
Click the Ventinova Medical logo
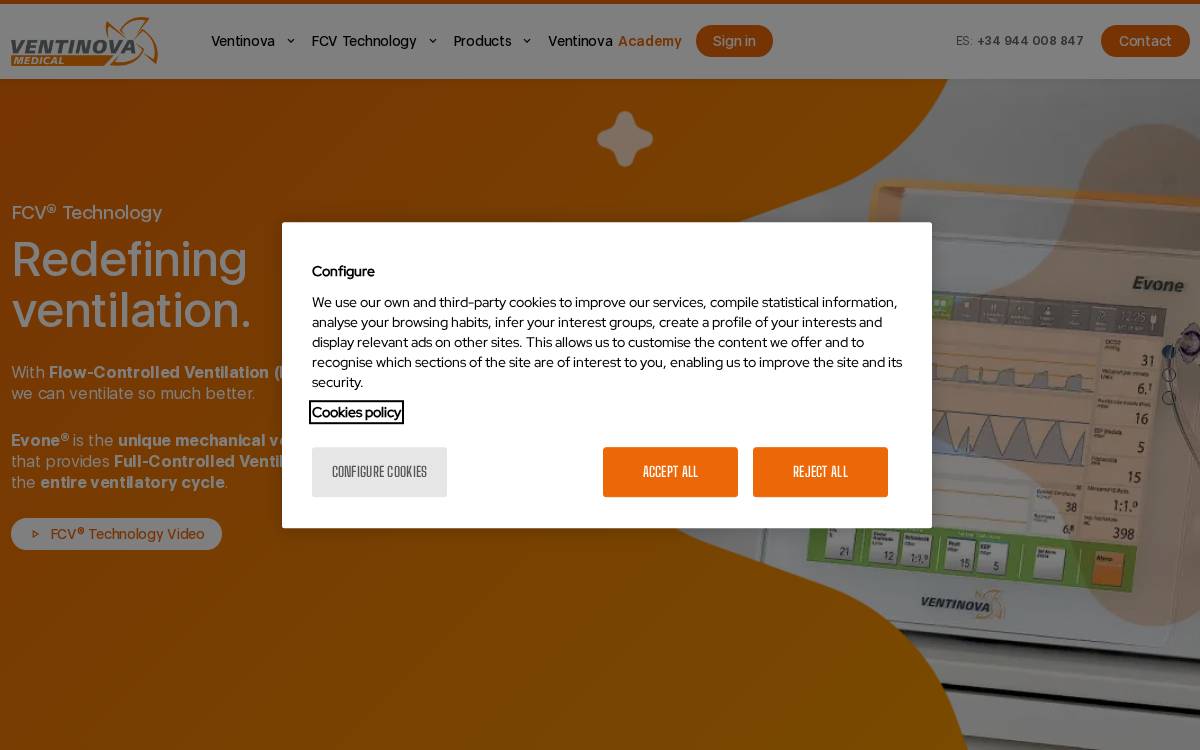84,42
